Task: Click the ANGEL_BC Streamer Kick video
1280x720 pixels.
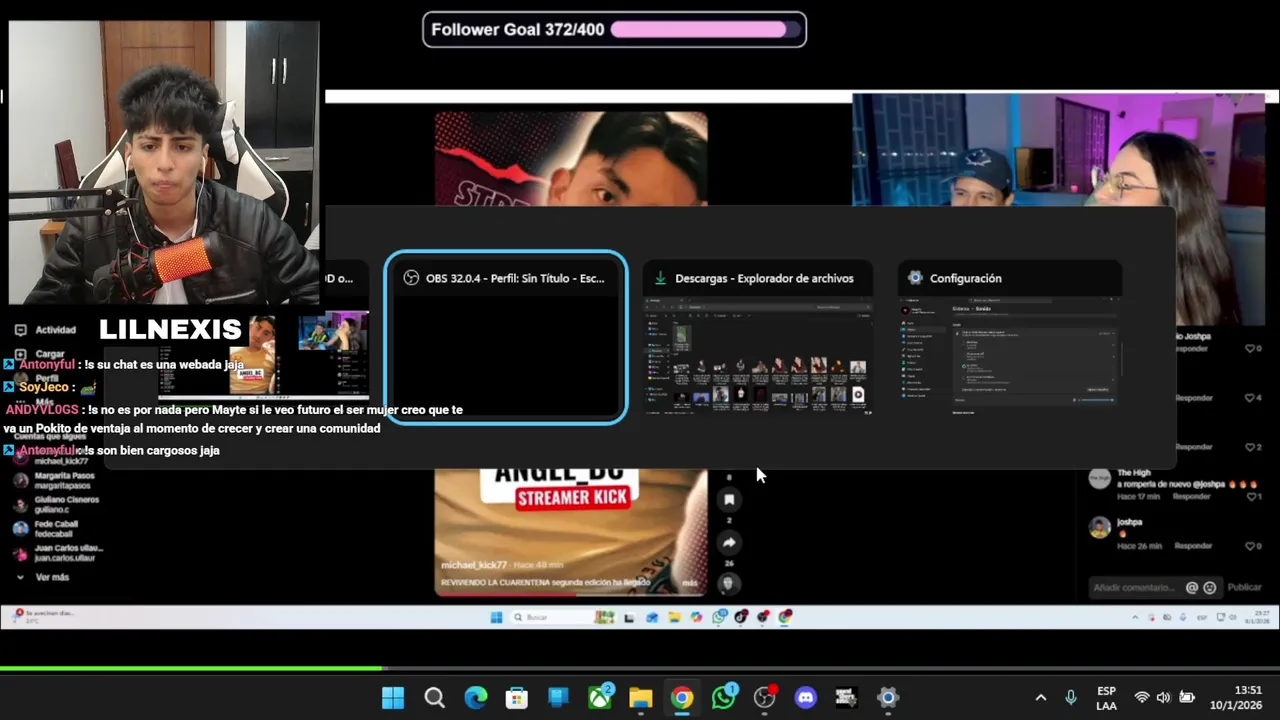Action: tap(571, 532)
